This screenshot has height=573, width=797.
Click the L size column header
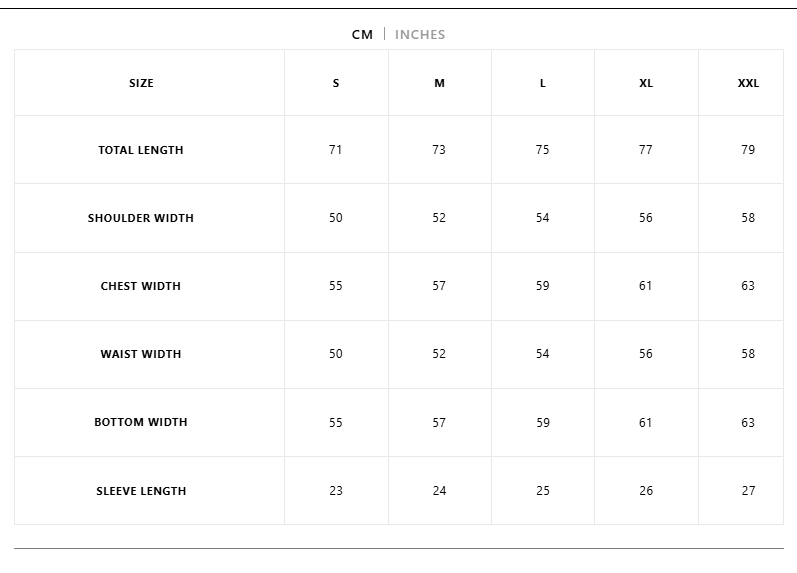[x=543, y=83]
